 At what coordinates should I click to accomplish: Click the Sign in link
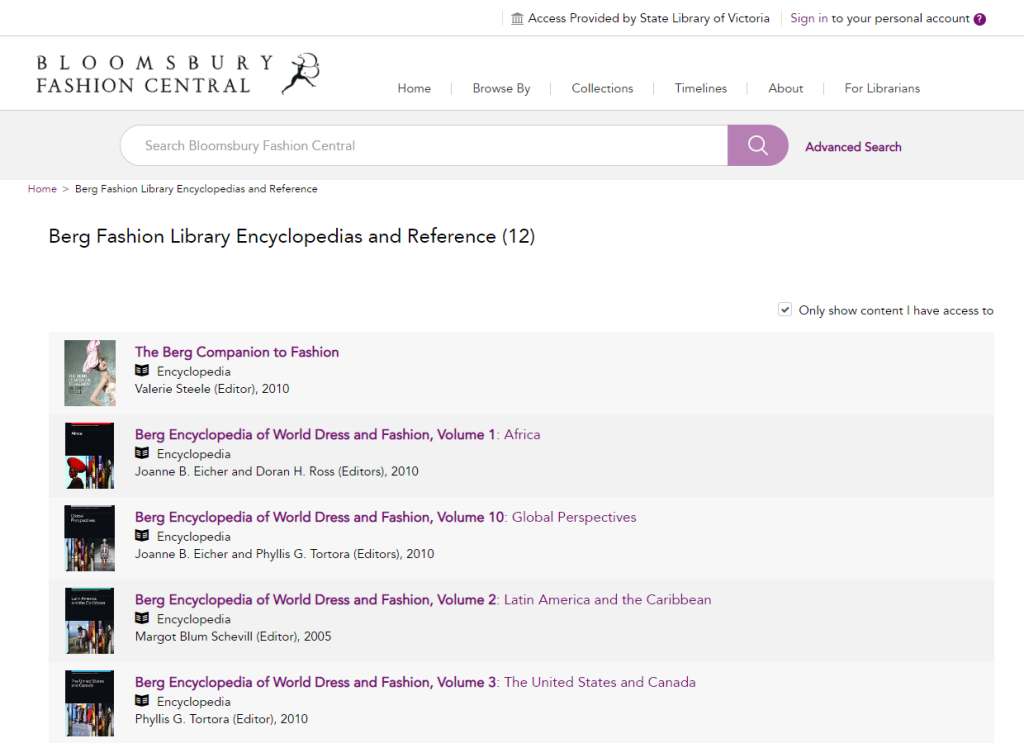[x=808, y=18]
